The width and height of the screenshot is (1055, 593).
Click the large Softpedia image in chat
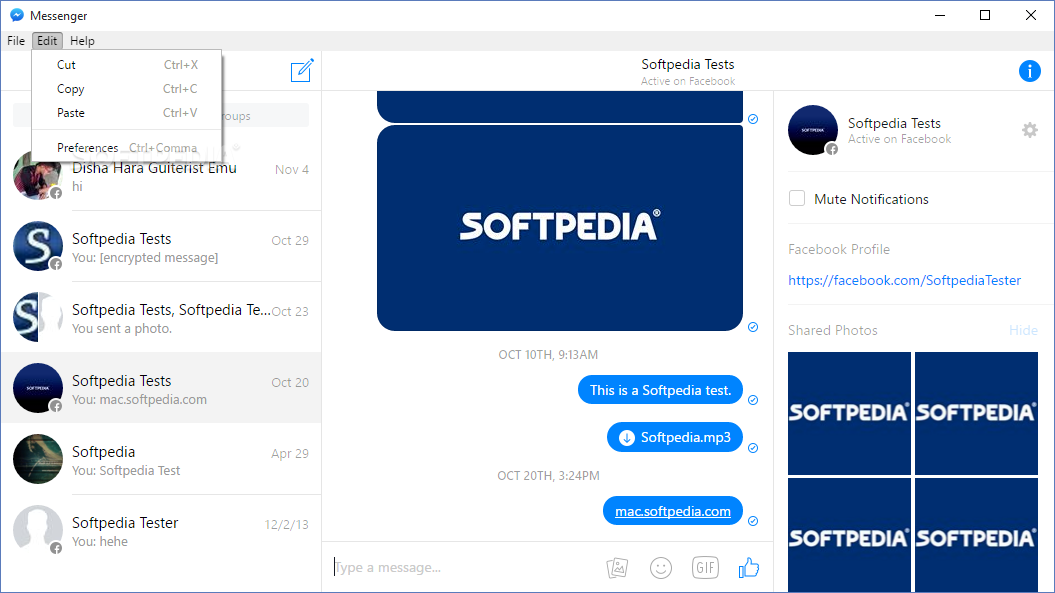tap(560, 228)
